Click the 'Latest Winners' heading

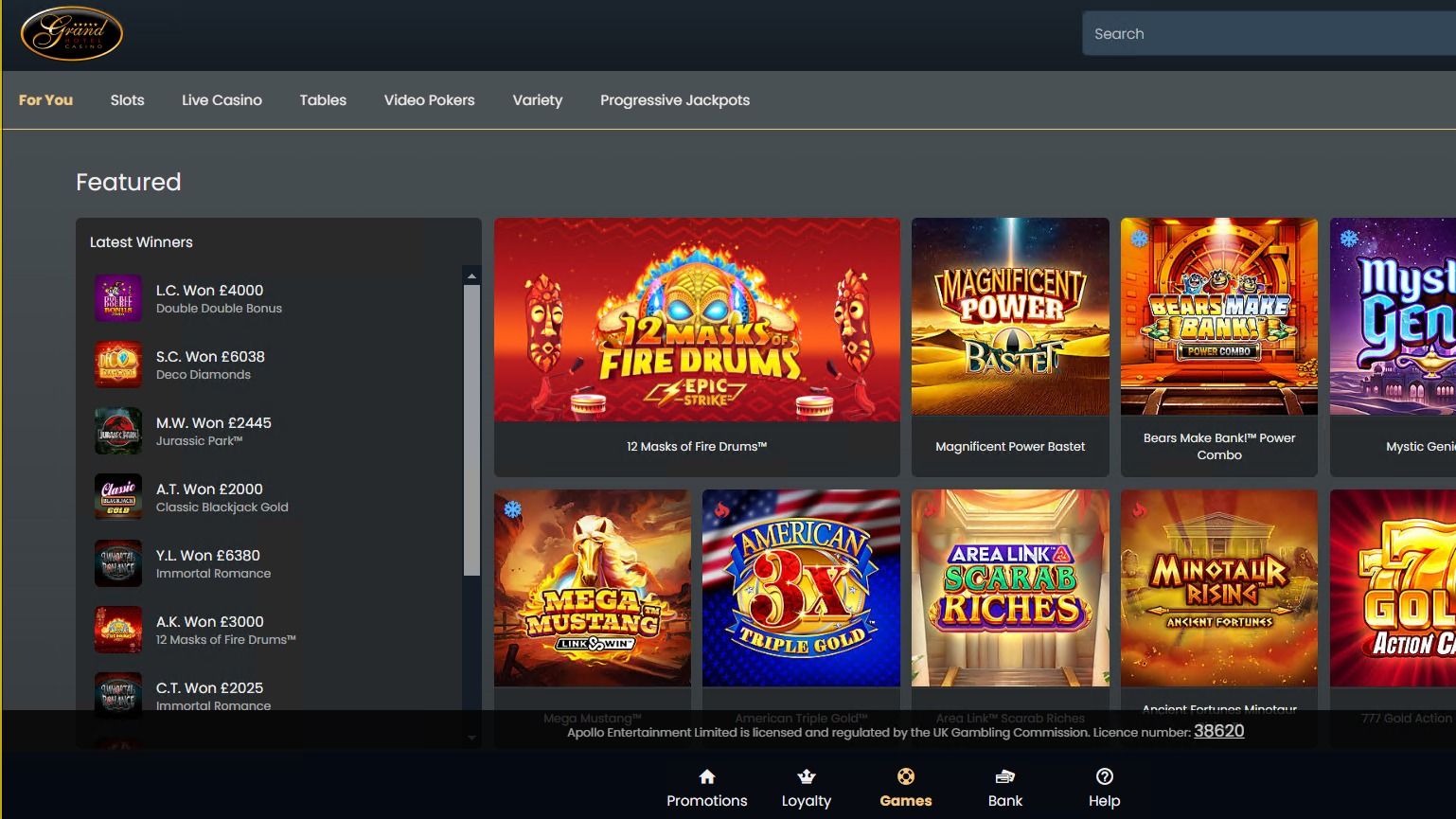point(141,241)
